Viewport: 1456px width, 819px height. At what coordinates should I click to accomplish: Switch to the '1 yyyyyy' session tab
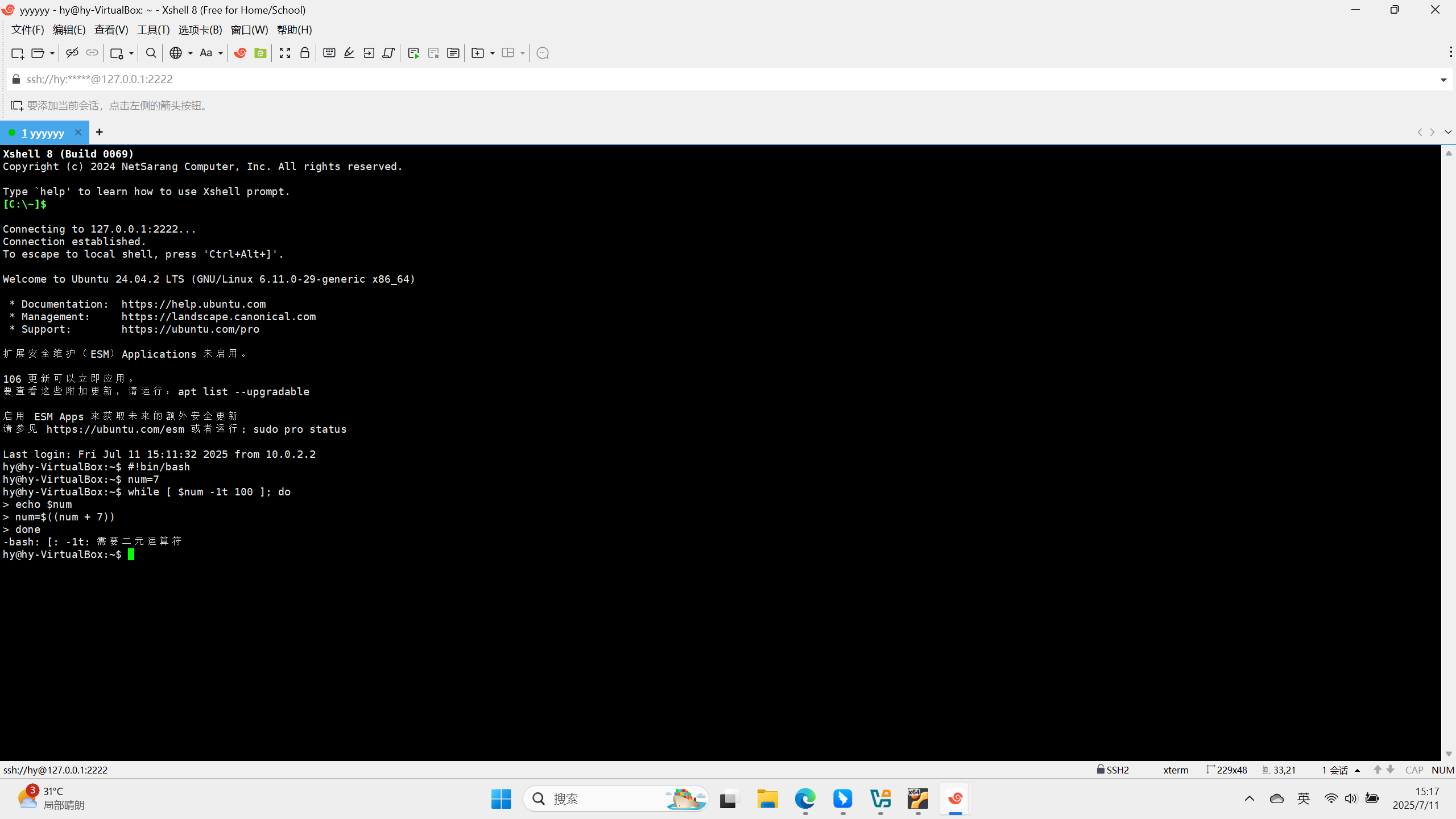tap(43, 133)
